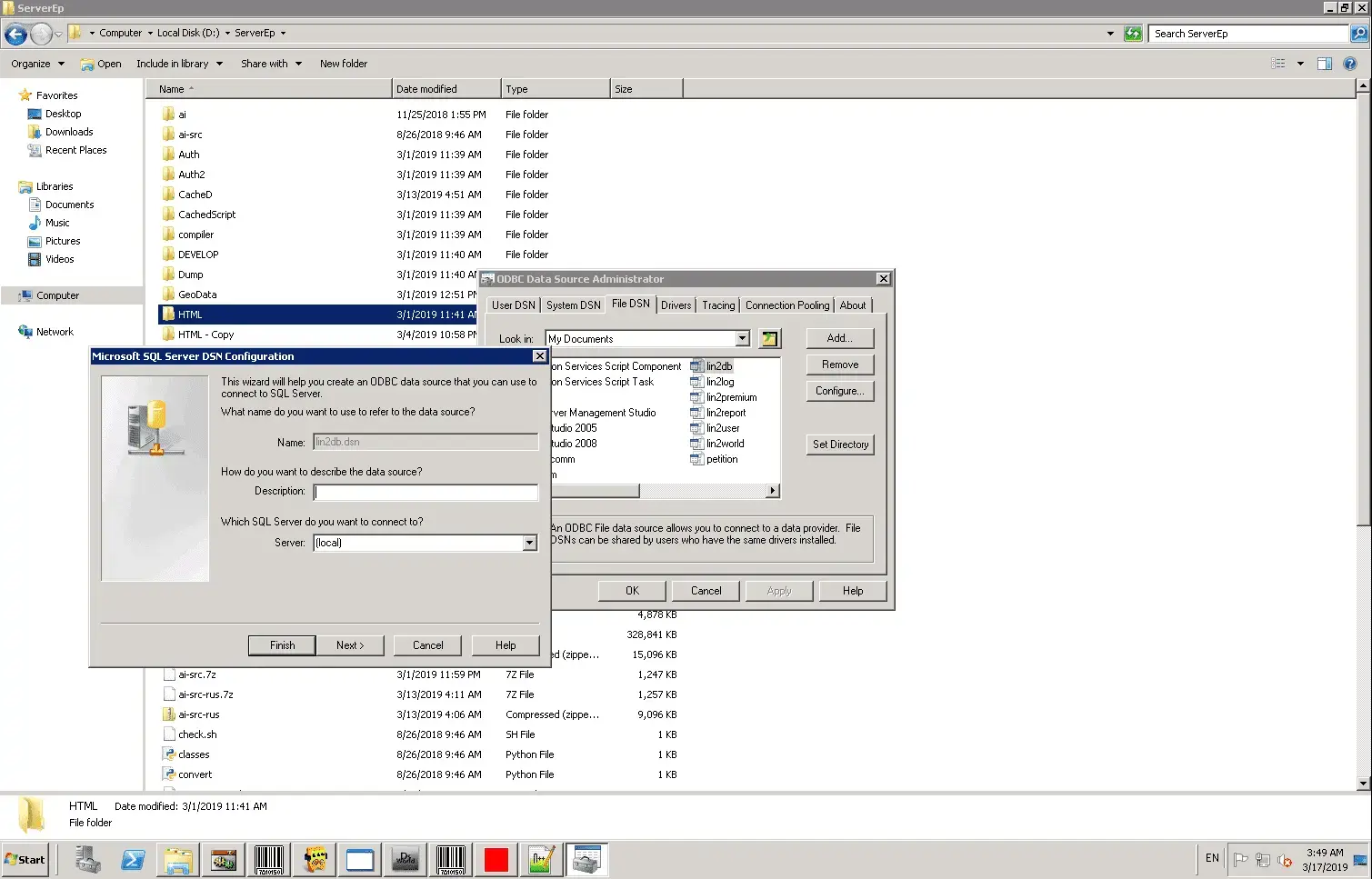
Task: Select the lin2world file DSN
Action: point(717,444)
